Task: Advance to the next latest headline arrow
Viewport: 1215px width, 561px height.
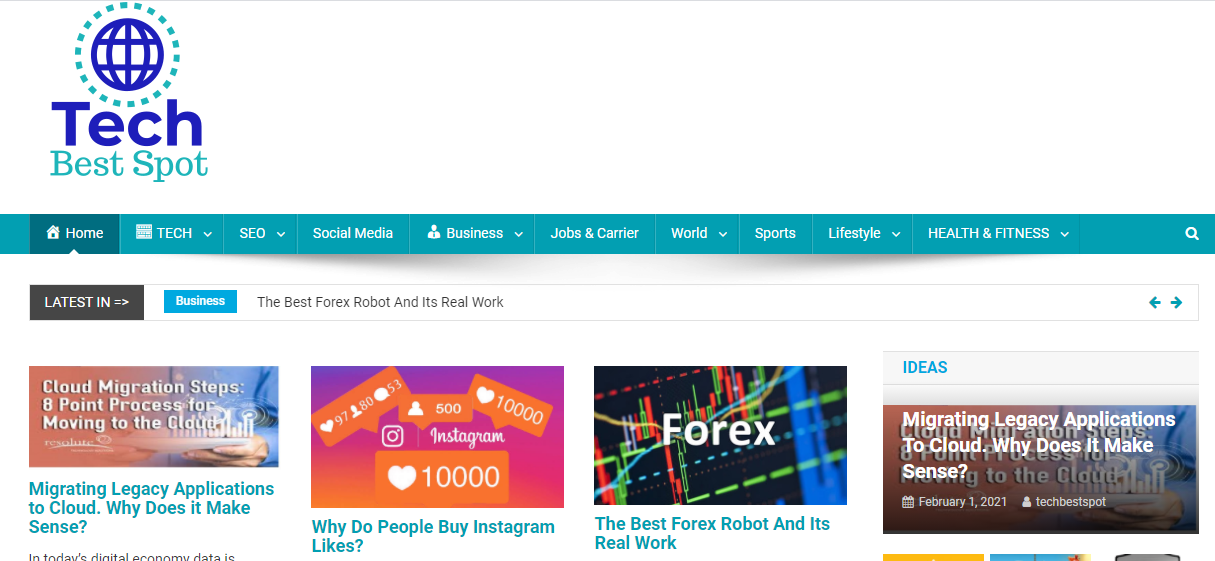Action: (1176, 302)
